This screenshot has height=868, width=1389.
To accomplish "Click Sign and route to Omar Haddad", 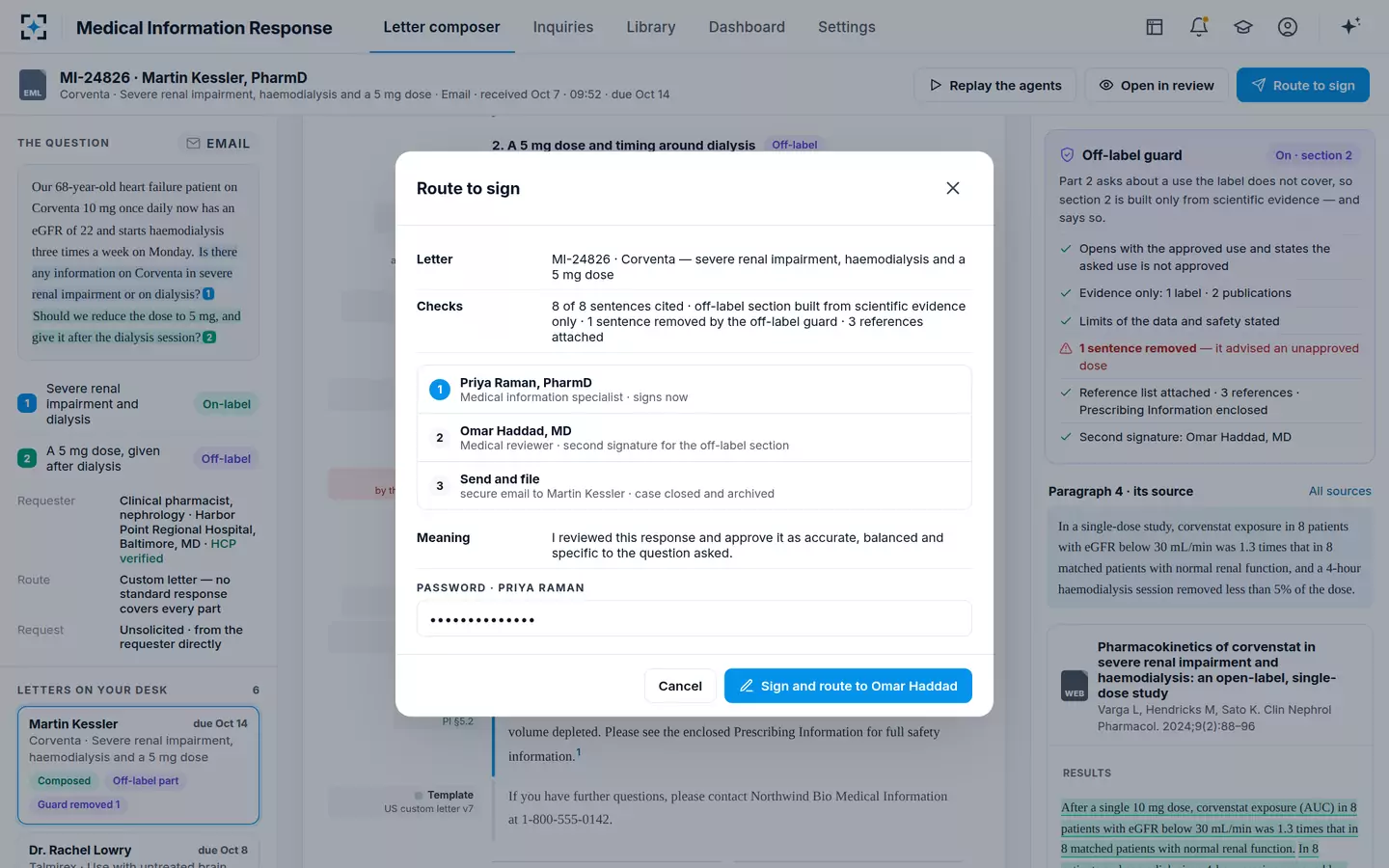I will pyautogui.click(x=848, y=686).
